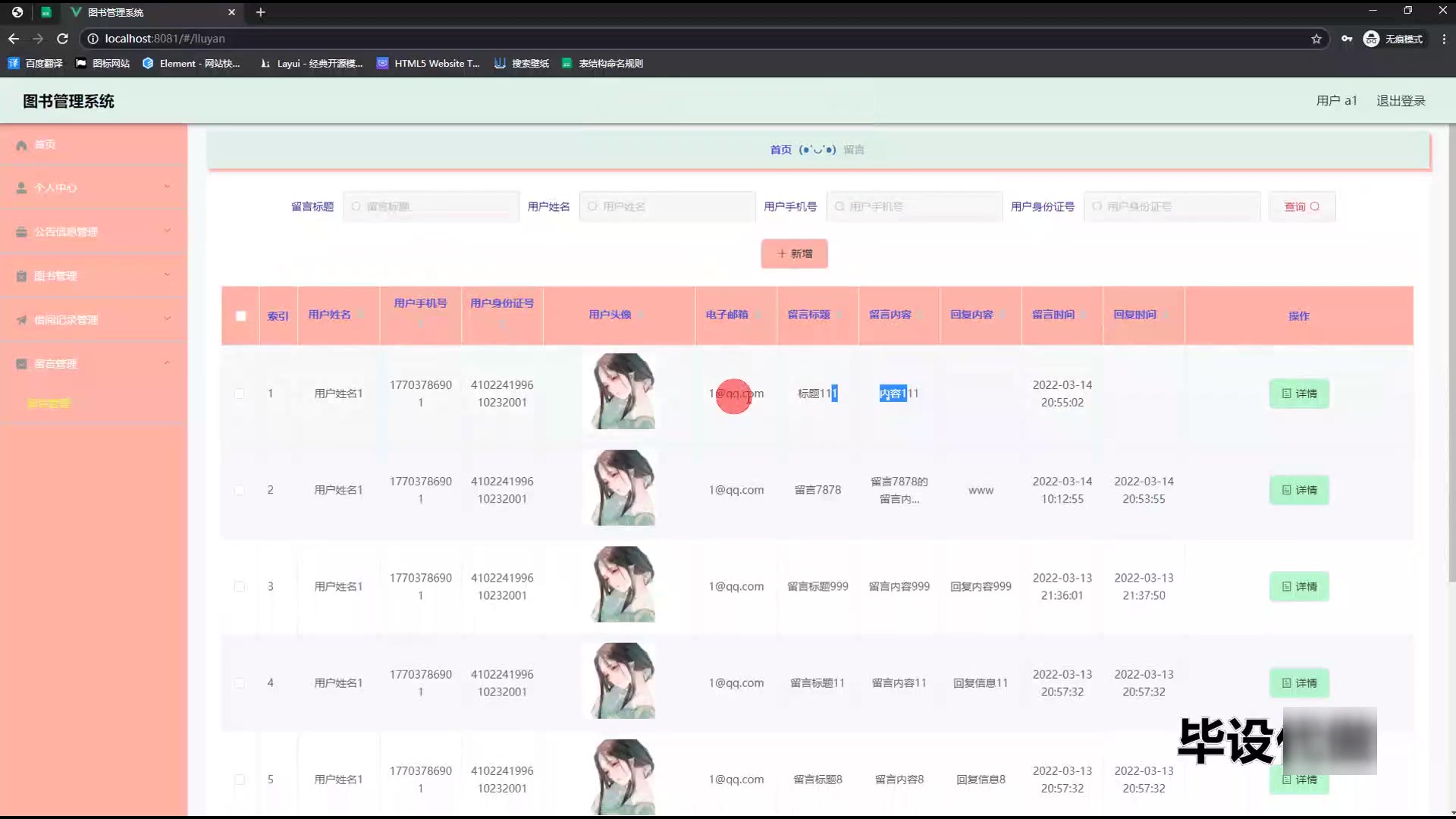Open the 留言管理 submenu item
1456x819 pixels.
click(49, 403)
